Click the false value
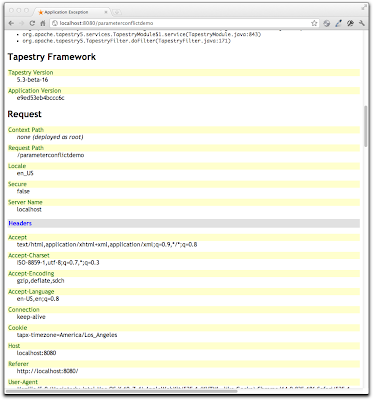Viewport: 373px width, 400px height. point(23,191)
